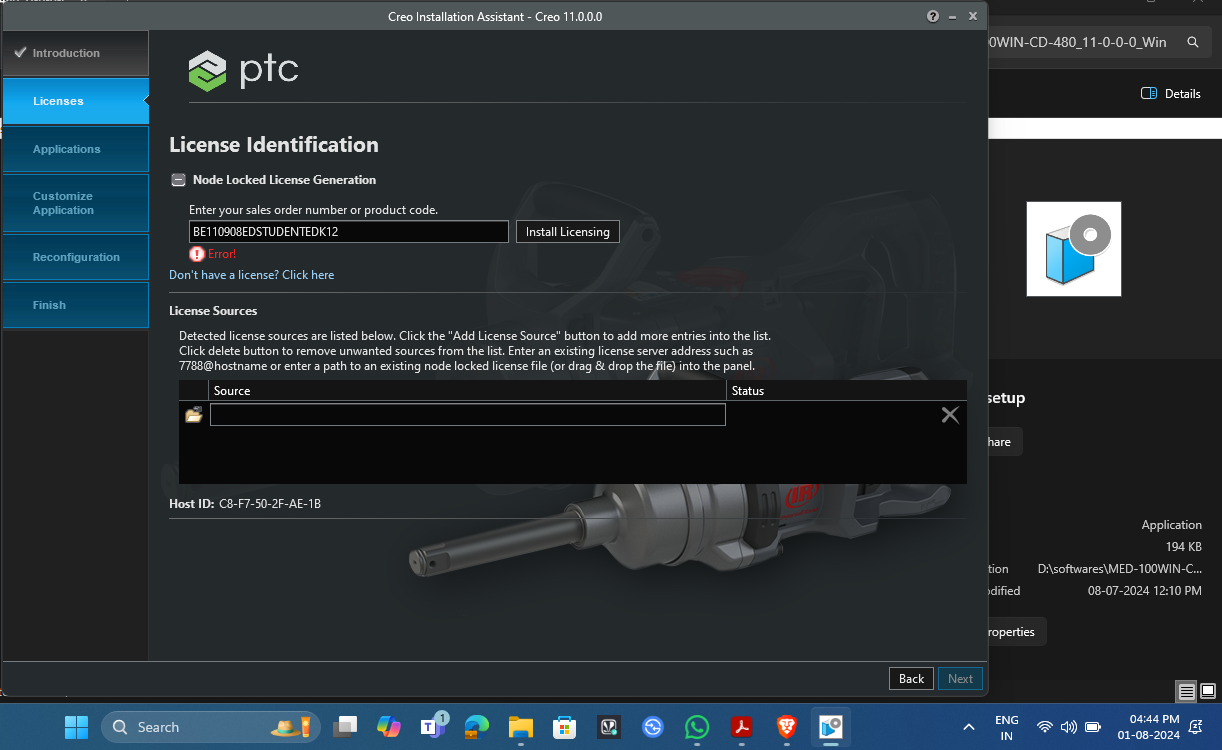Click the 'Click here' license link
The width and height of the screenshot is (1222, 750).
[x=307, y=274]
